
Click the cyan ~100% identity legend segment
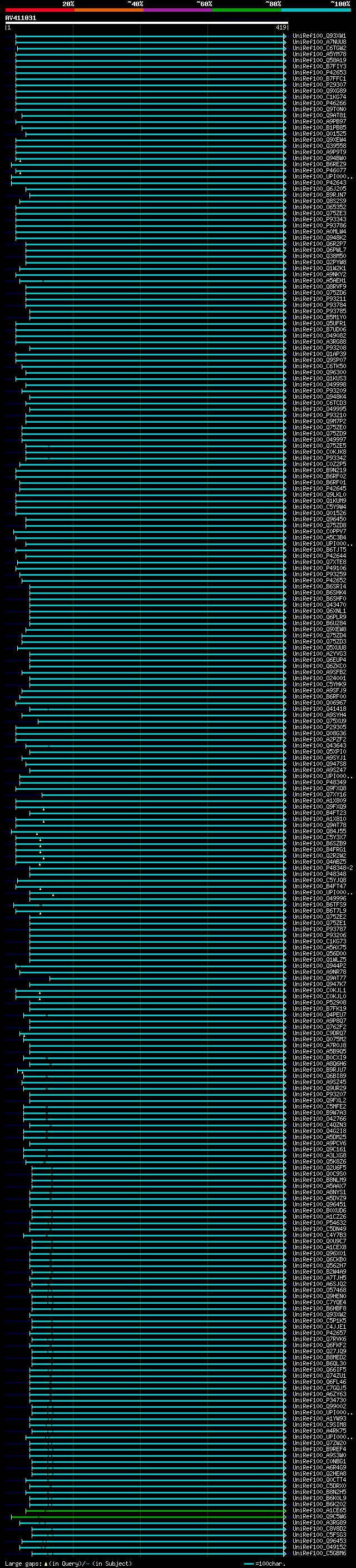coord(316,10)
